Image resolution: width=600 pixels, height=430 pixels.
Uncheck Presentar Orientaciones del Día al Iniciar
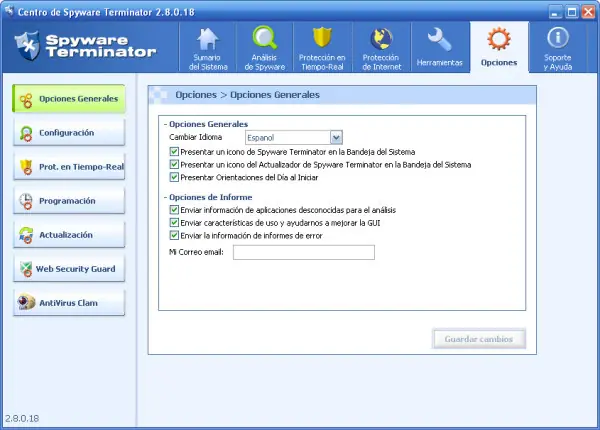pos(174,177)
